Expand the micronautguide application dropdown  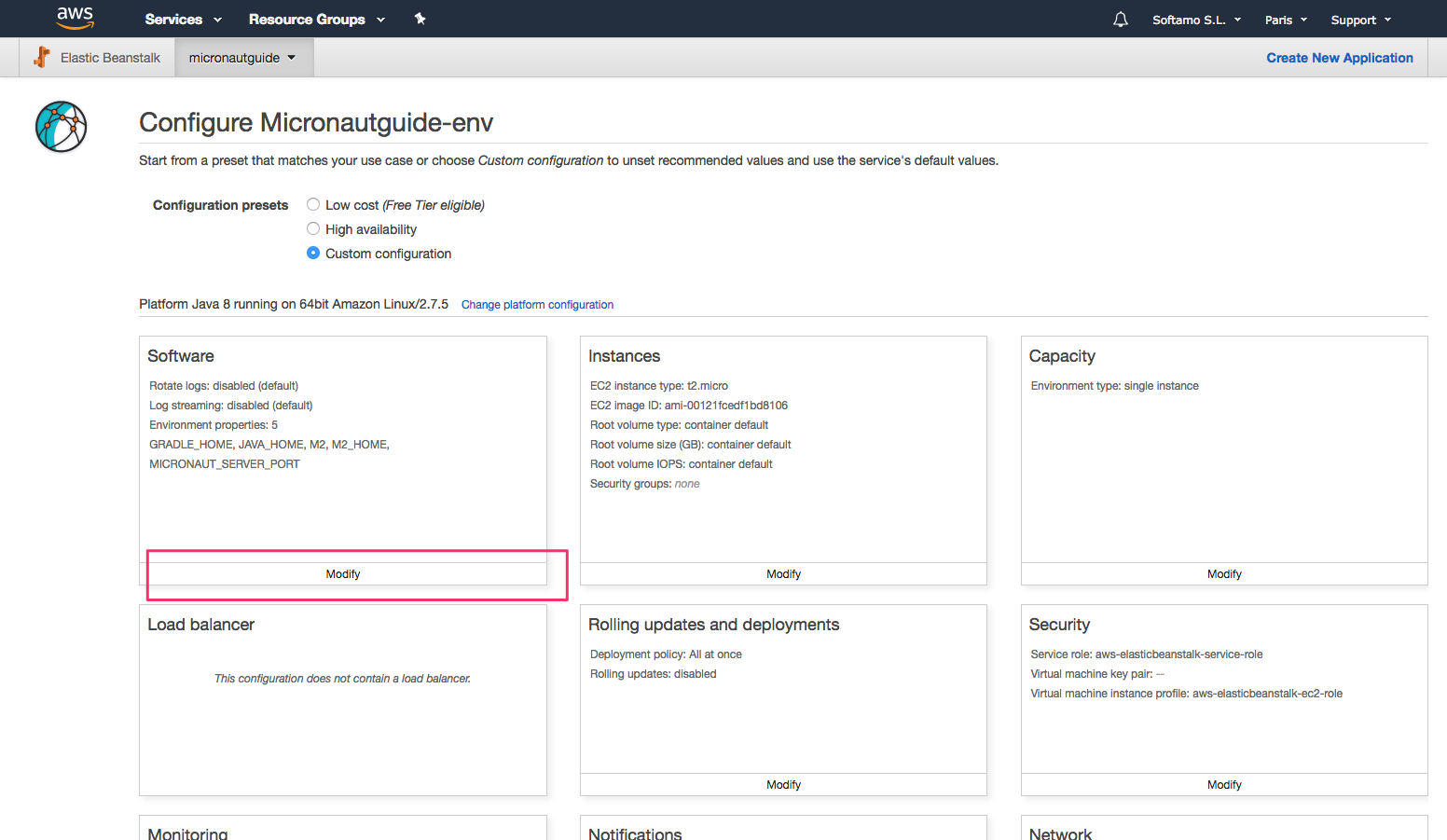coord(242,58)
